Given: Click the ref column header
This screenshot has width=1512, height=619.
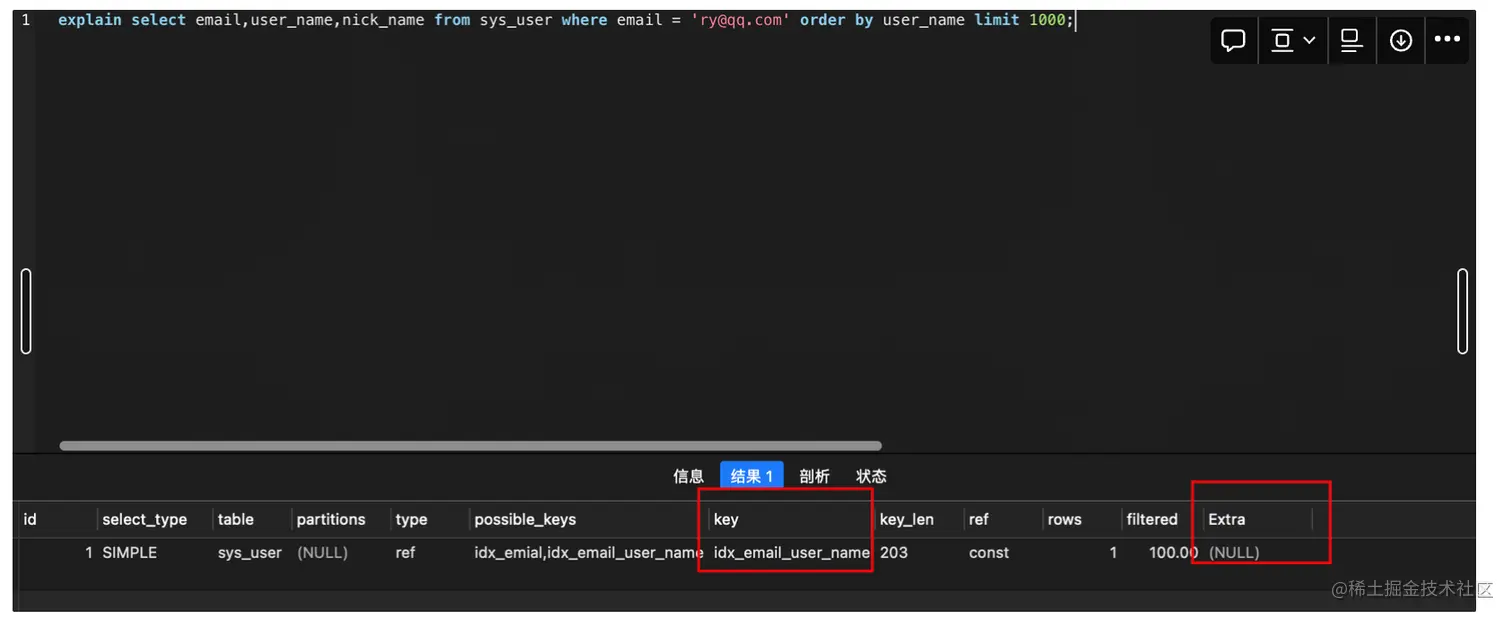Looking at the screenshot, I should tap(978, 519).
